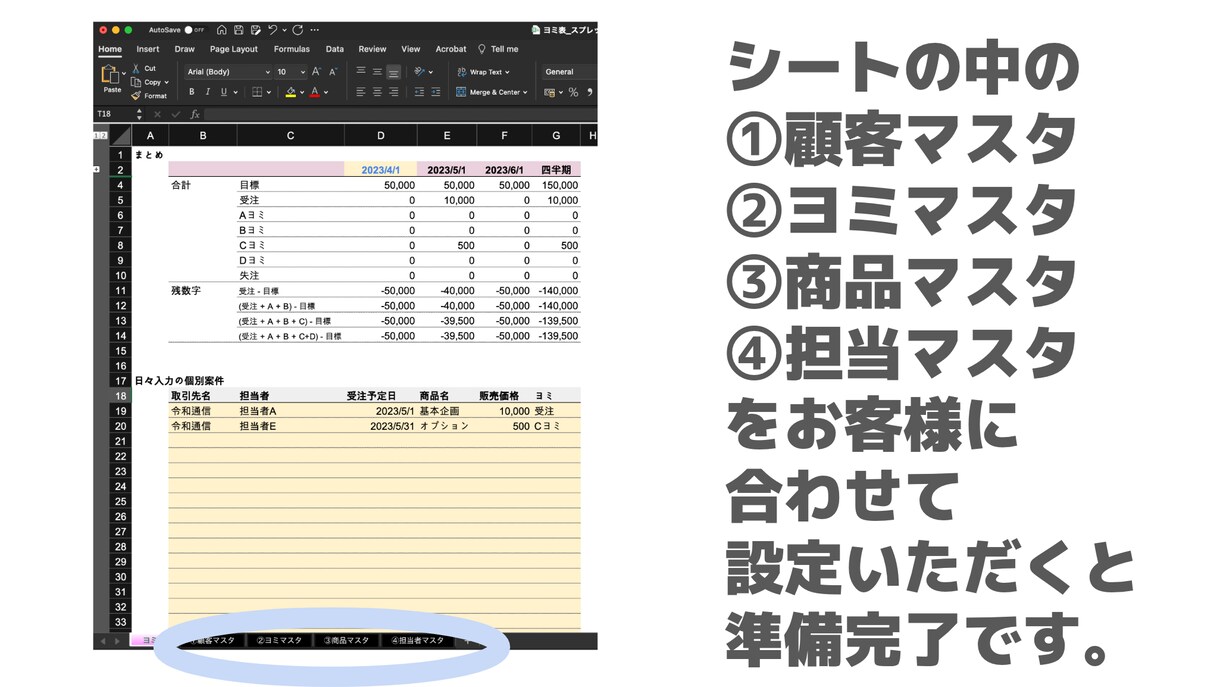Select the ③商品マスタ sheet tab

pos(346,640)
